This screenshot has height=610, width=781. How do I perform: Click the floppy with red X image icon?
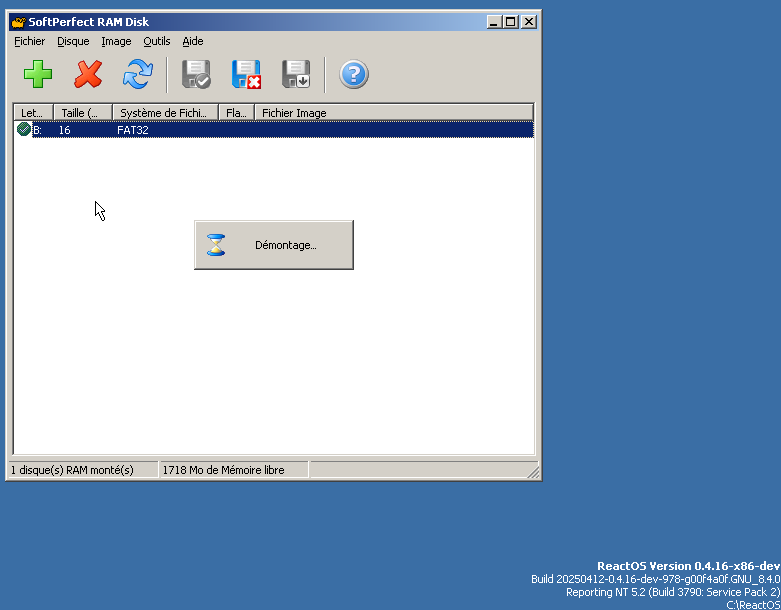[x=246, y=74]
